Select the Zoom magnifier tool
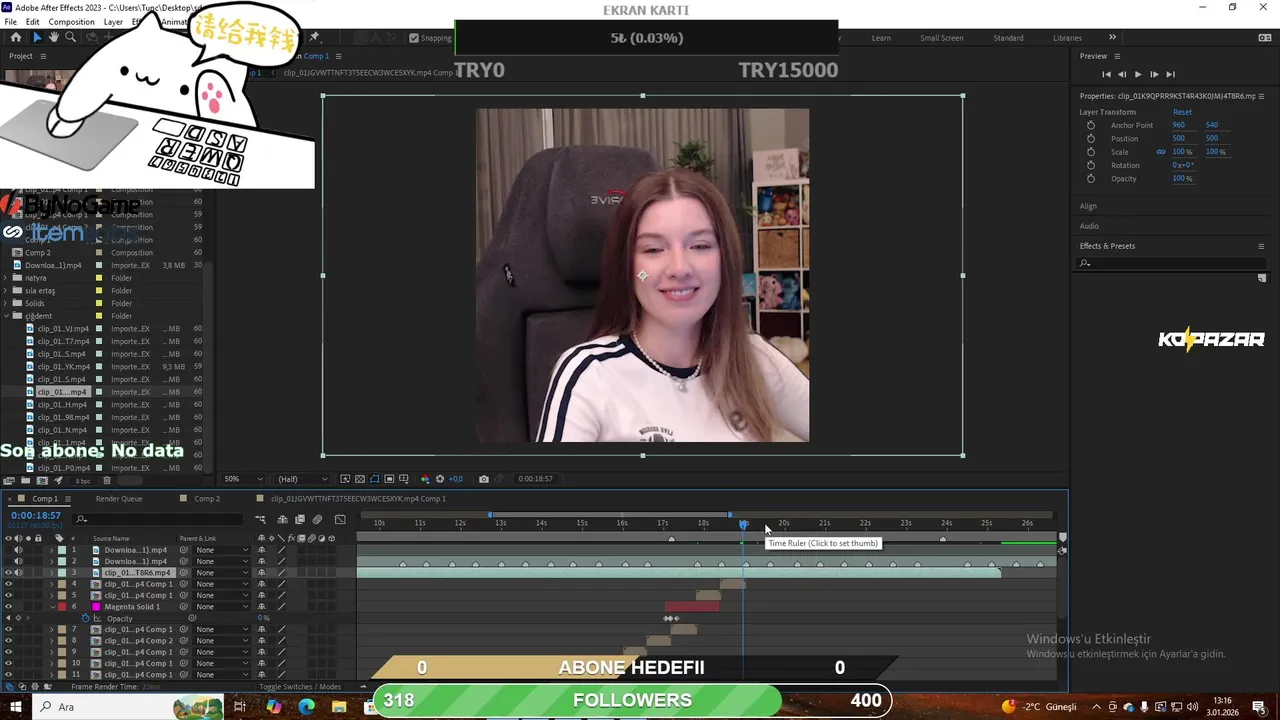 70,37
